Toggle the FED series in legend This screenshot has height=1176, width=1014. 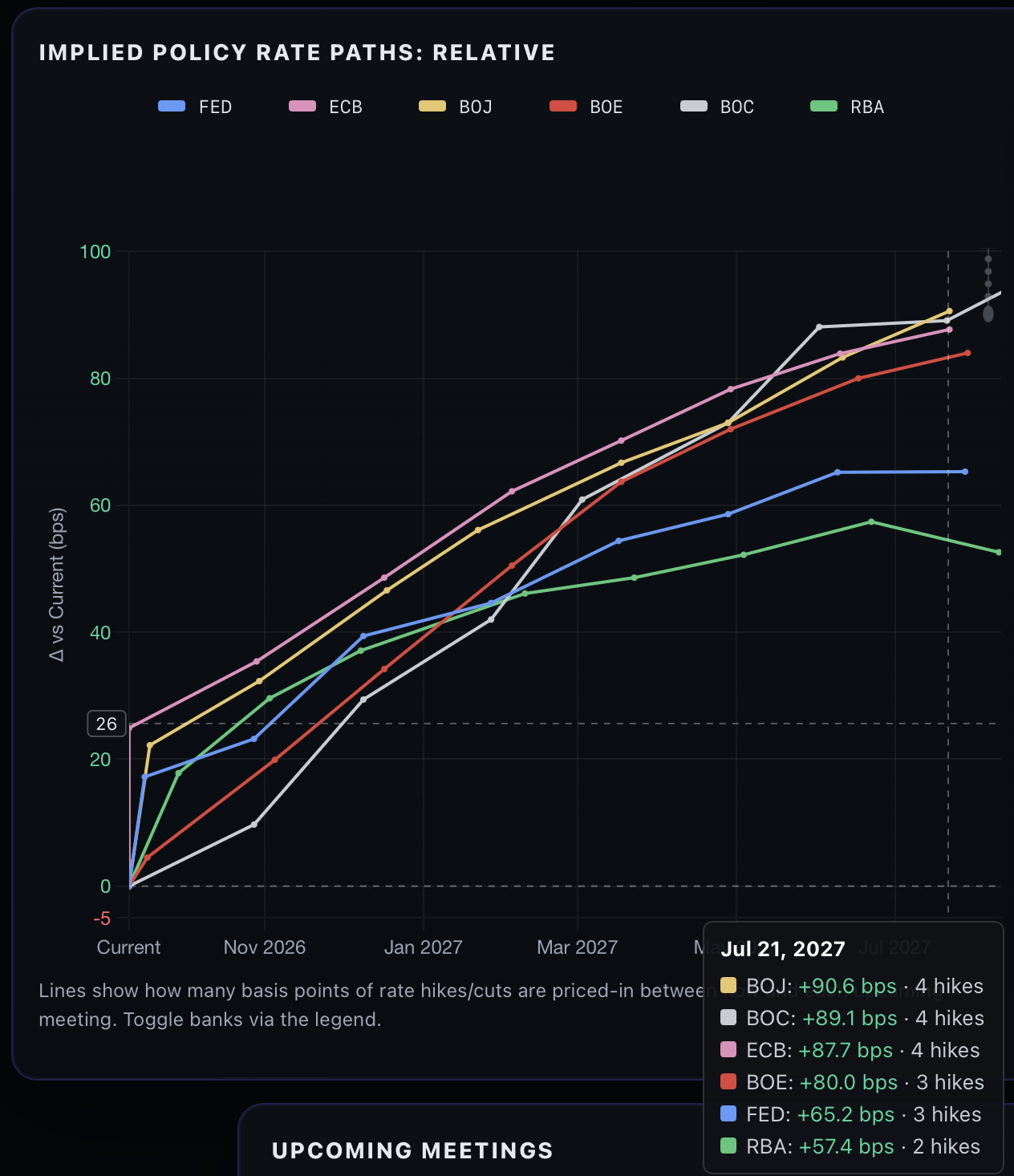pyautogui.click(x=195, y=107)
